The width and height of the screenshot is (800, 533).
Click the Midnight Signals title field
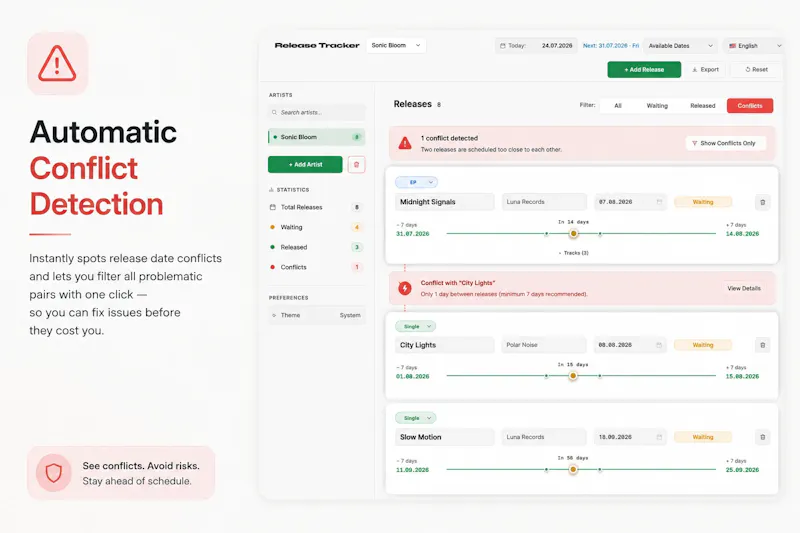(x=445, y=202)
